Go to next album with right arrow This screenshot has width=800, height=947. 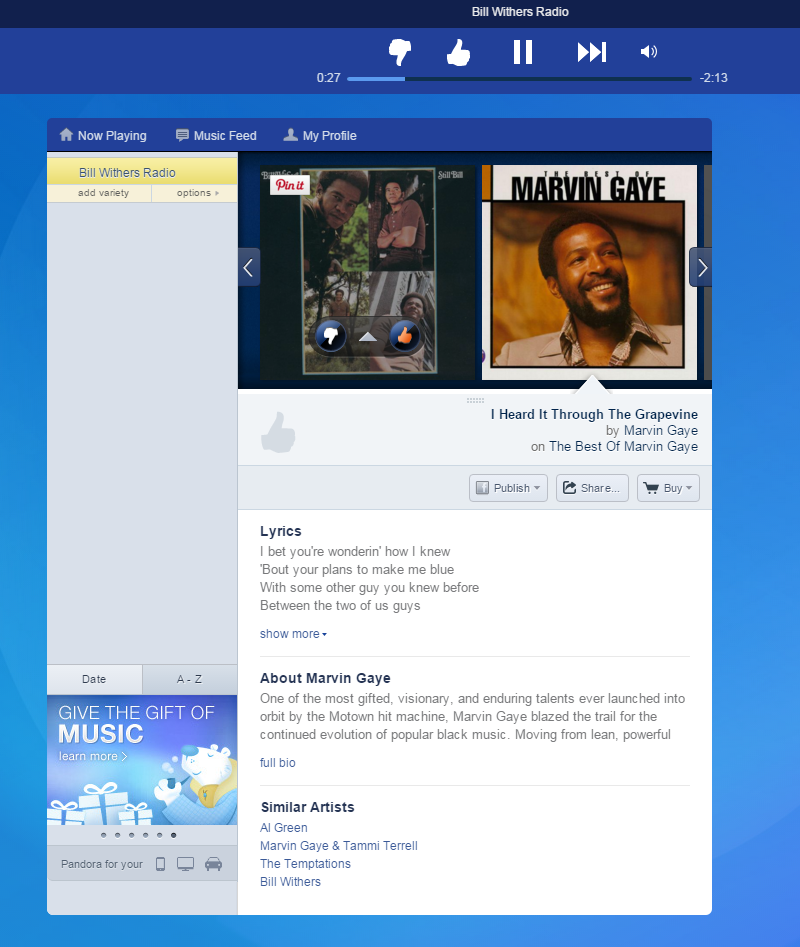click(701, 267)
